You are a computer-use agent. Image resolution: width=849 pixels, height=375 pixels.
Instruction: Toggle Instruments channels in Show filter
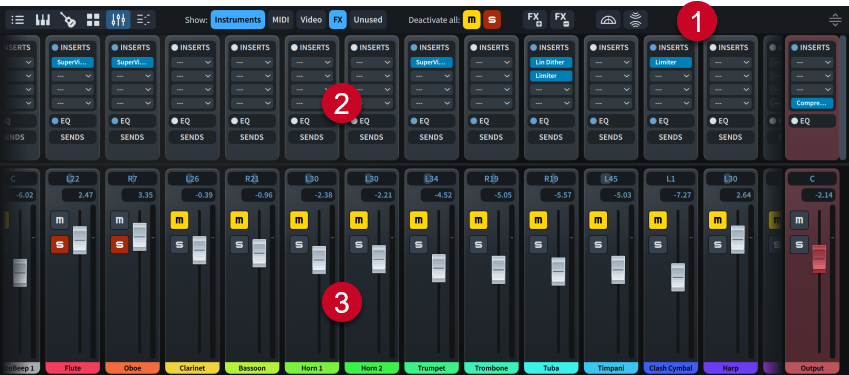pyautogui.click(x=238, y=20)
